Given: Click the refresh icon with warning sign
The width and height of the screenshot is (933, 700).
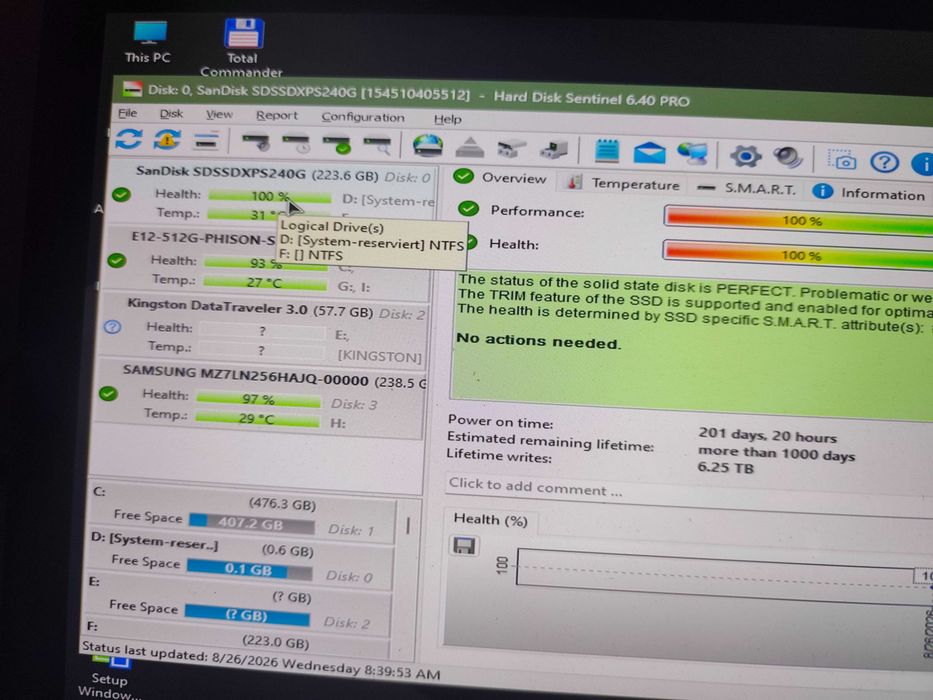Looking at the screenshot, I should coord(167,140).
